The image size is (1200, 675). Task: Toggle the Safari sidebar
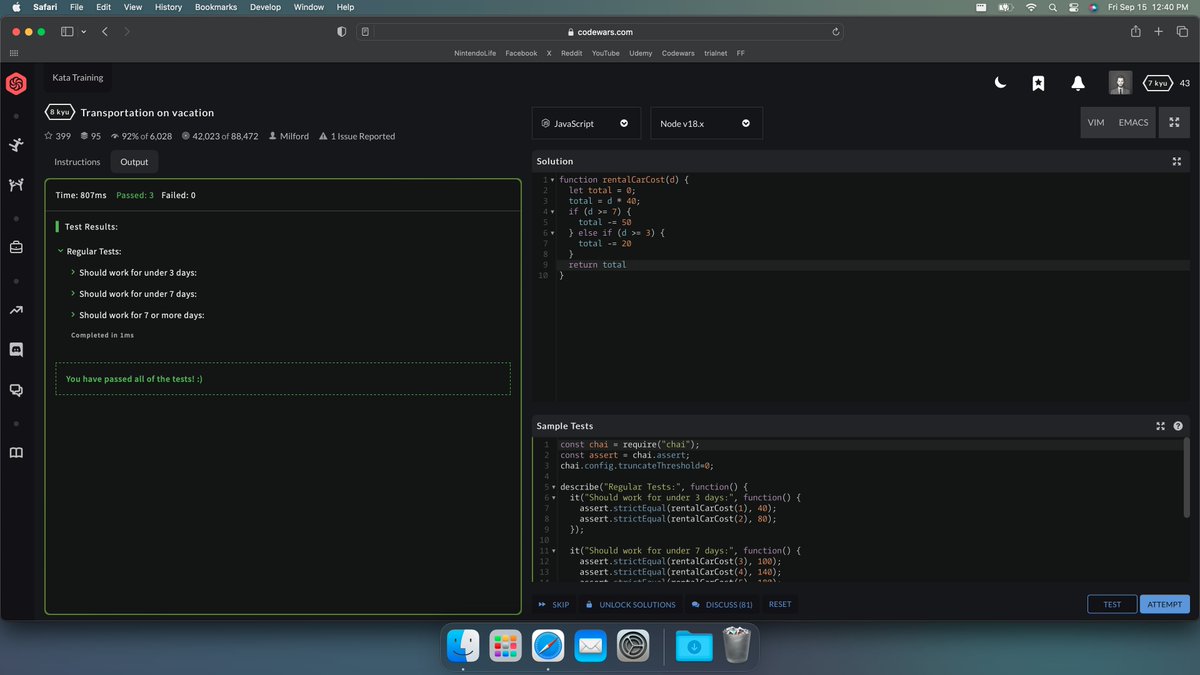click(68, 32)
